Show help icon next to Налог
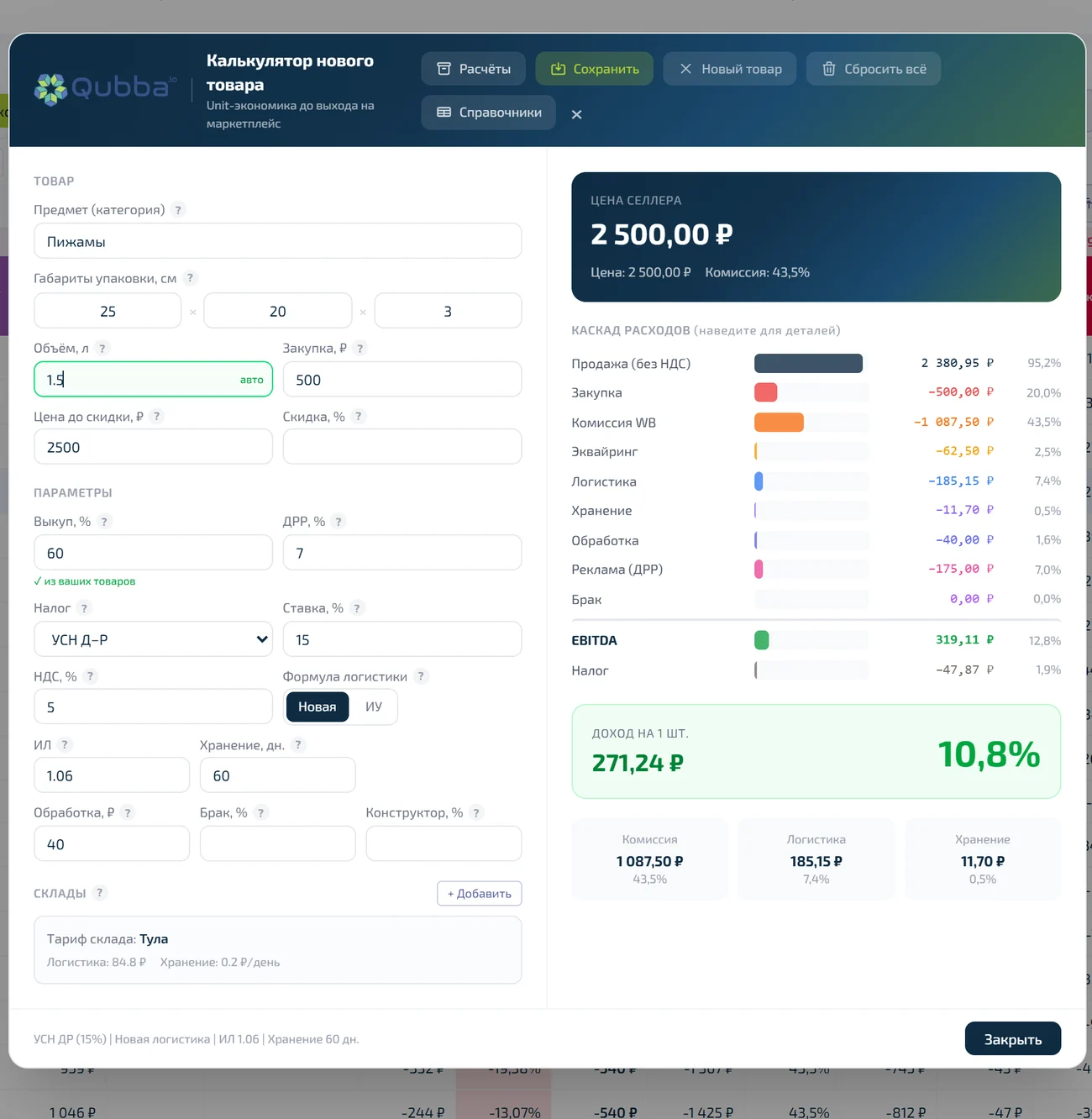 pos(83,608)
